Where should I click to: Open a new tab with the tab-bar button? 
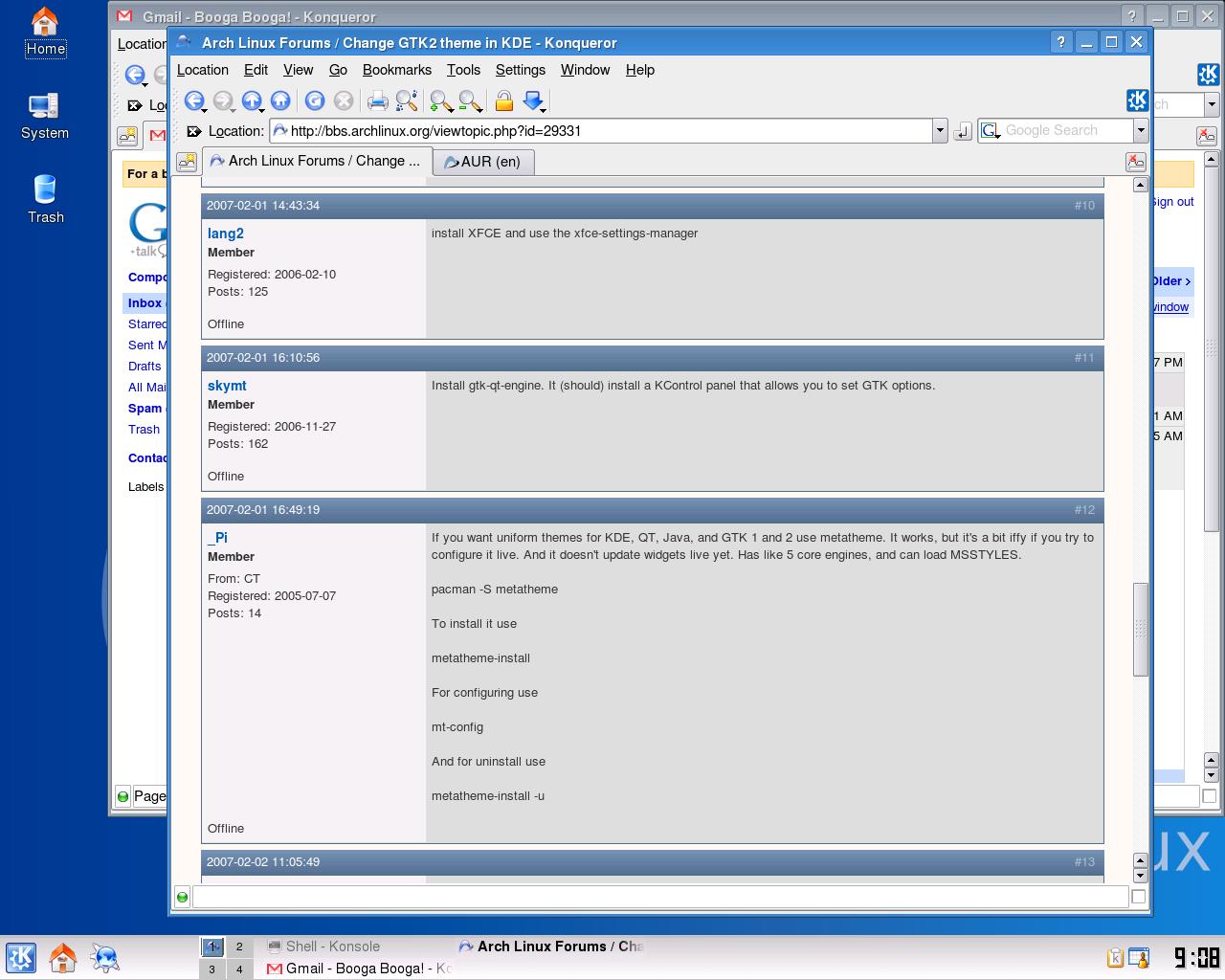coord(187,162)
